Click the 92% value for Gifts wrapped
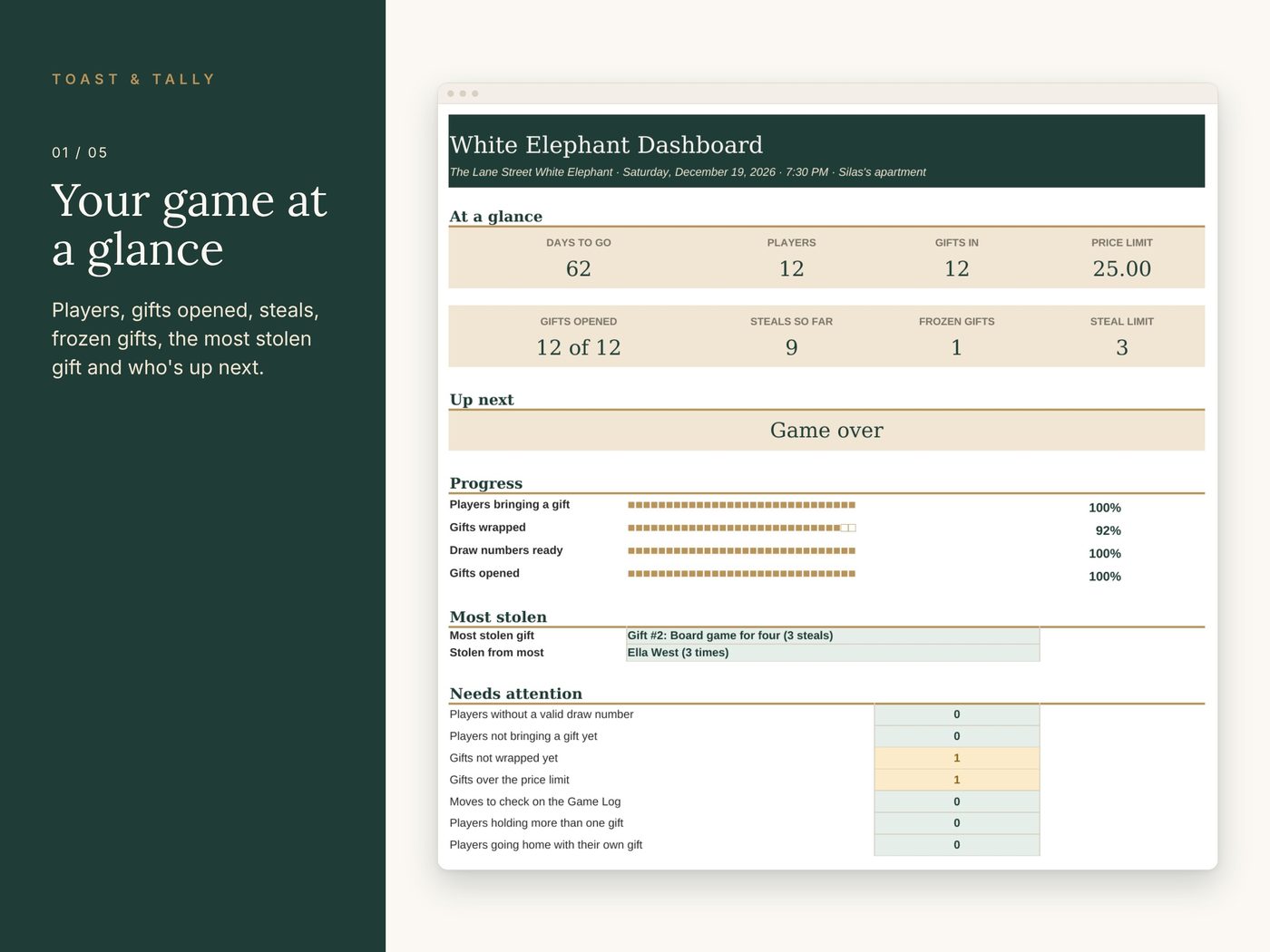 [x=1109, y=530]
